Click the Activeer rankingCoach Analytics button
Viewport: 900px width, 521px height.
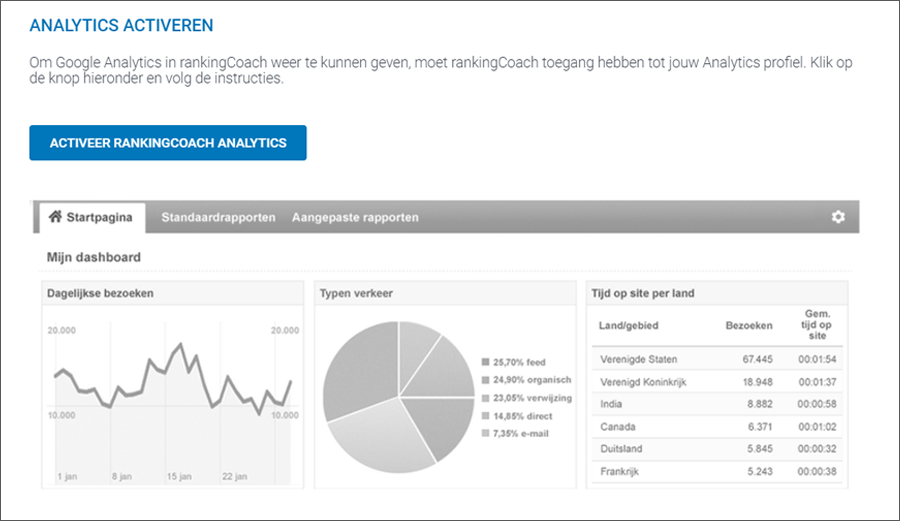pos(168,143)
